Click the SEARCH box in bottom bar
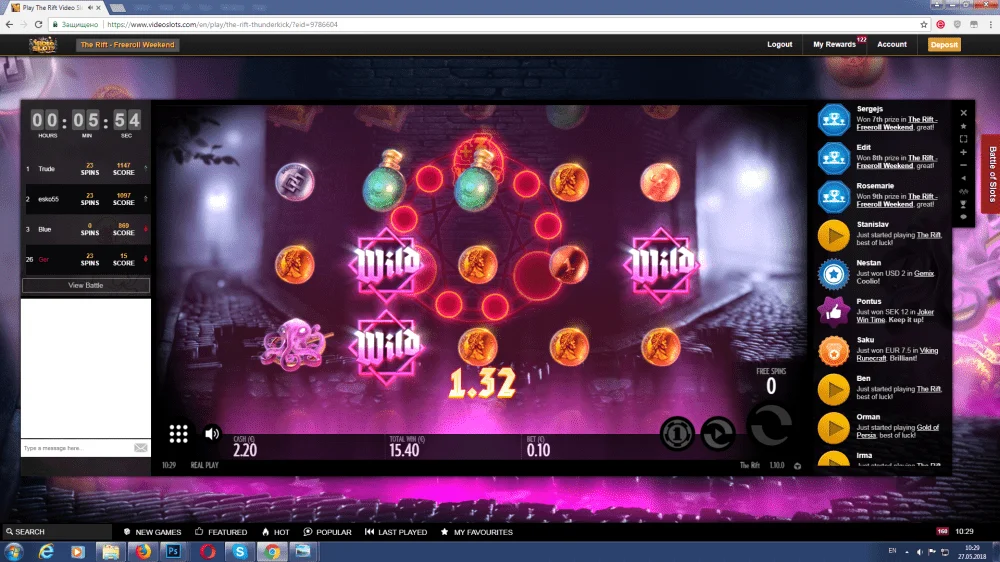The height and width of the screenshot is (562, 1000). [57, 531]
